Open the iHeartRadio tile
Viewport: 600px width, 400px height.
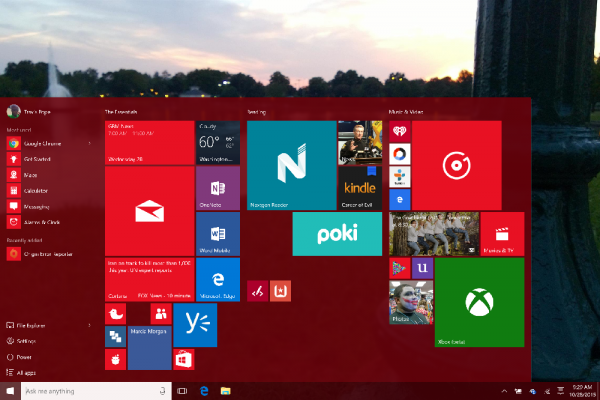[400, 131]
